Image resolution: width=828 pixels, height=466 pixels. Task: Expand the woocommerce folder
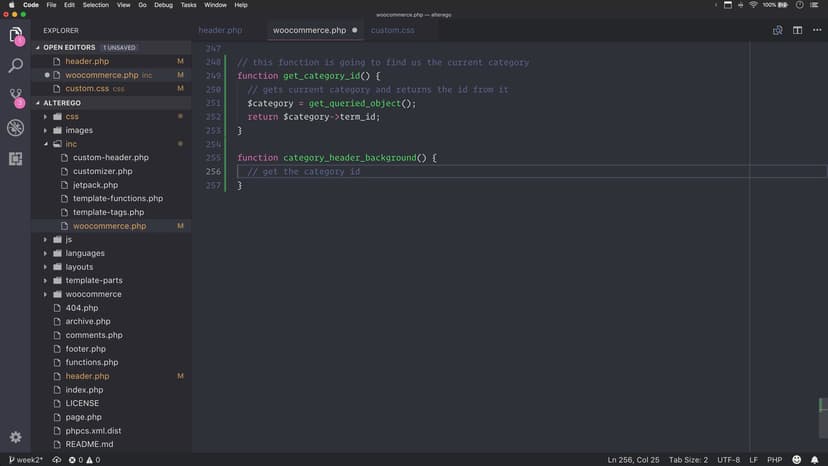point(45,294)
